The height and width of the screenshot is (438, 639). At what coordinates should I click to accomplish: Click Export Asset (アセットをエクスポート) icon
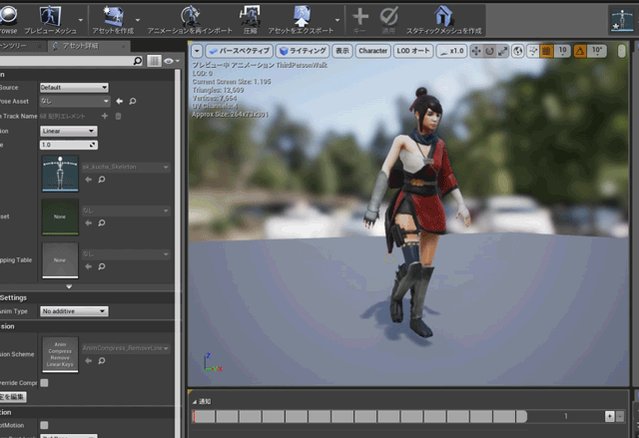pyautogui.click(x=301, y=19)
